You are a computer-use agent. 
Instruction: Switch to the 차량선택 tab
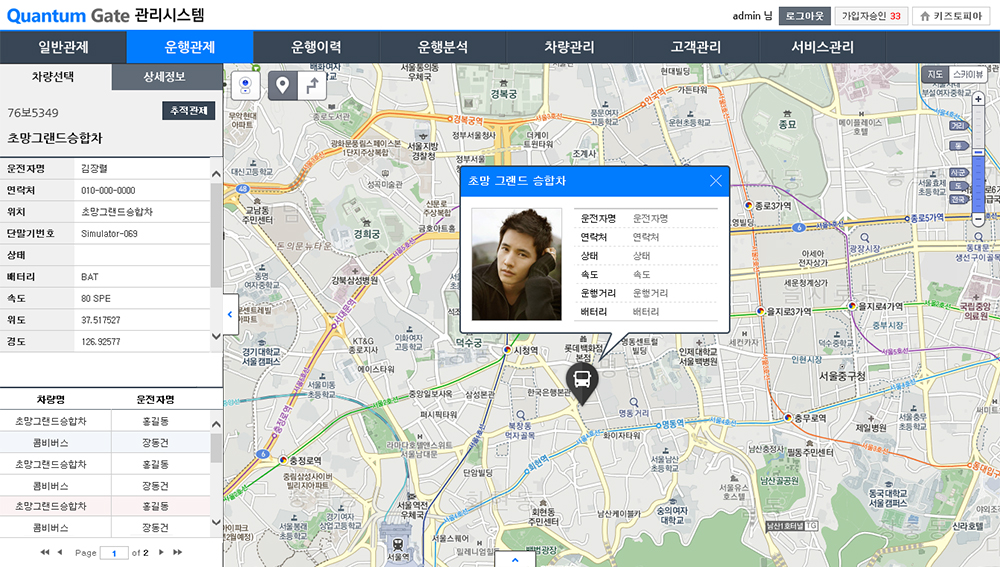[x=55, y=77]
